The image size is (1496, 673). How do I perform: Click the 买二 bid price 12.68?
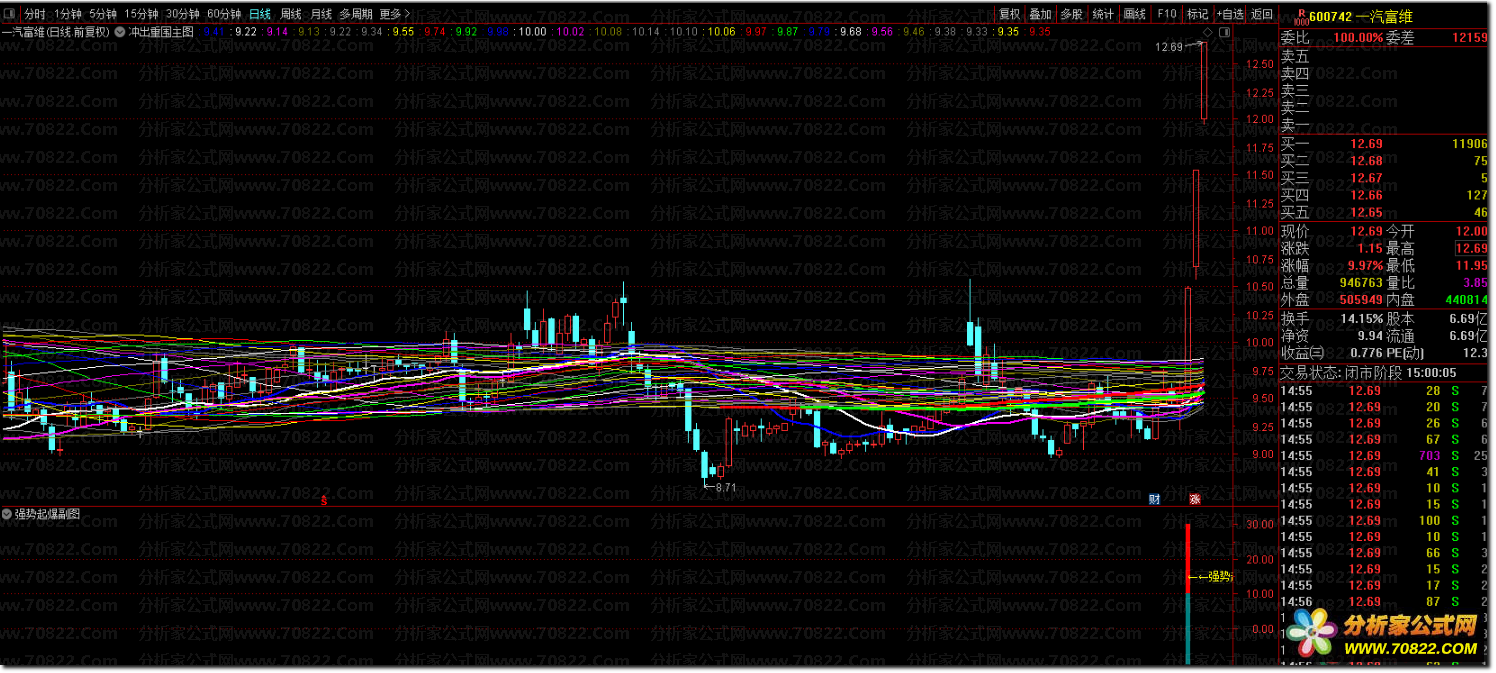1366,161
